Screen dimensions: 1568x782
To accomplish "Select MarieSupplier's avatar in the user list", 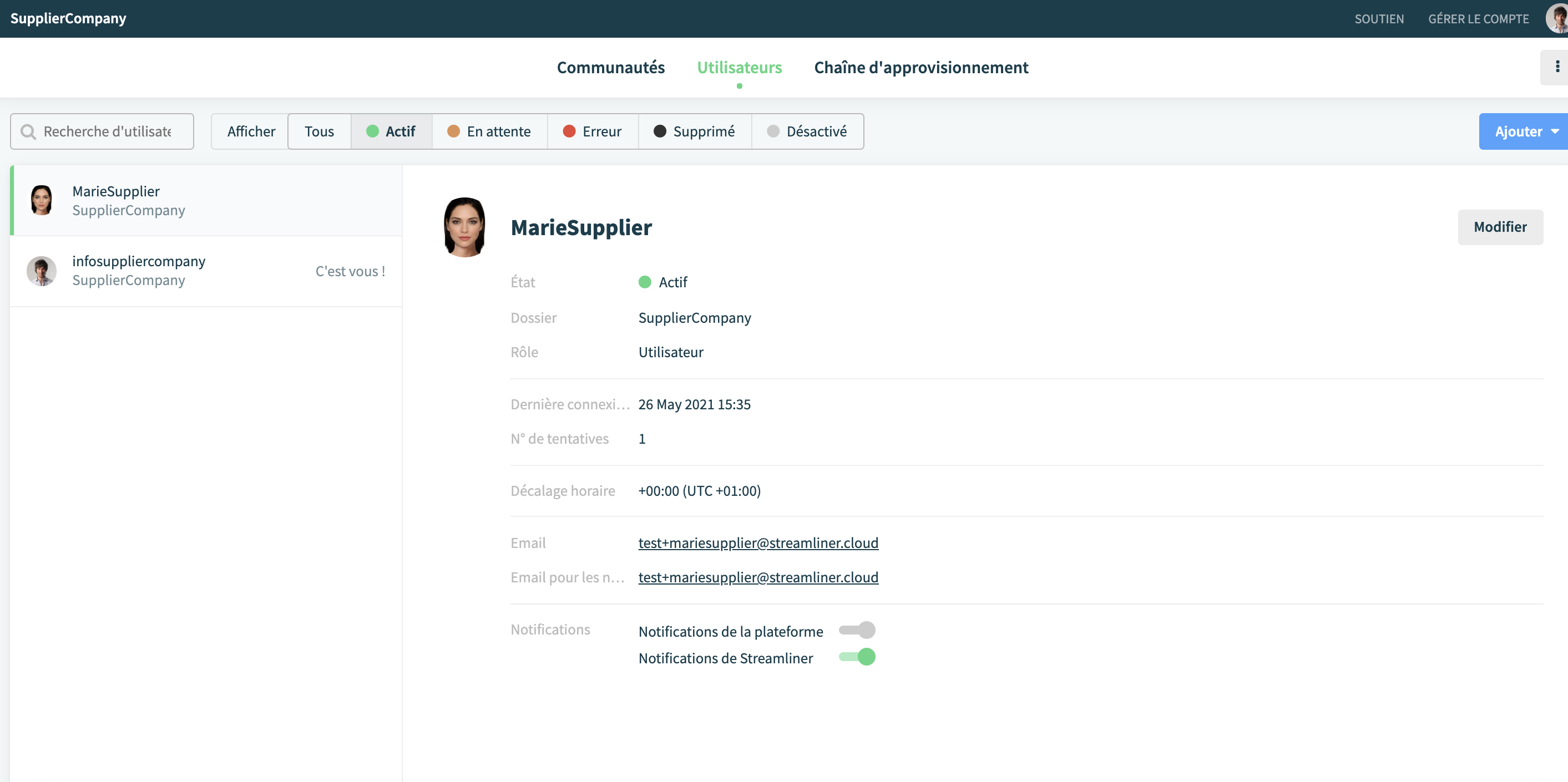I will [42, 200].
